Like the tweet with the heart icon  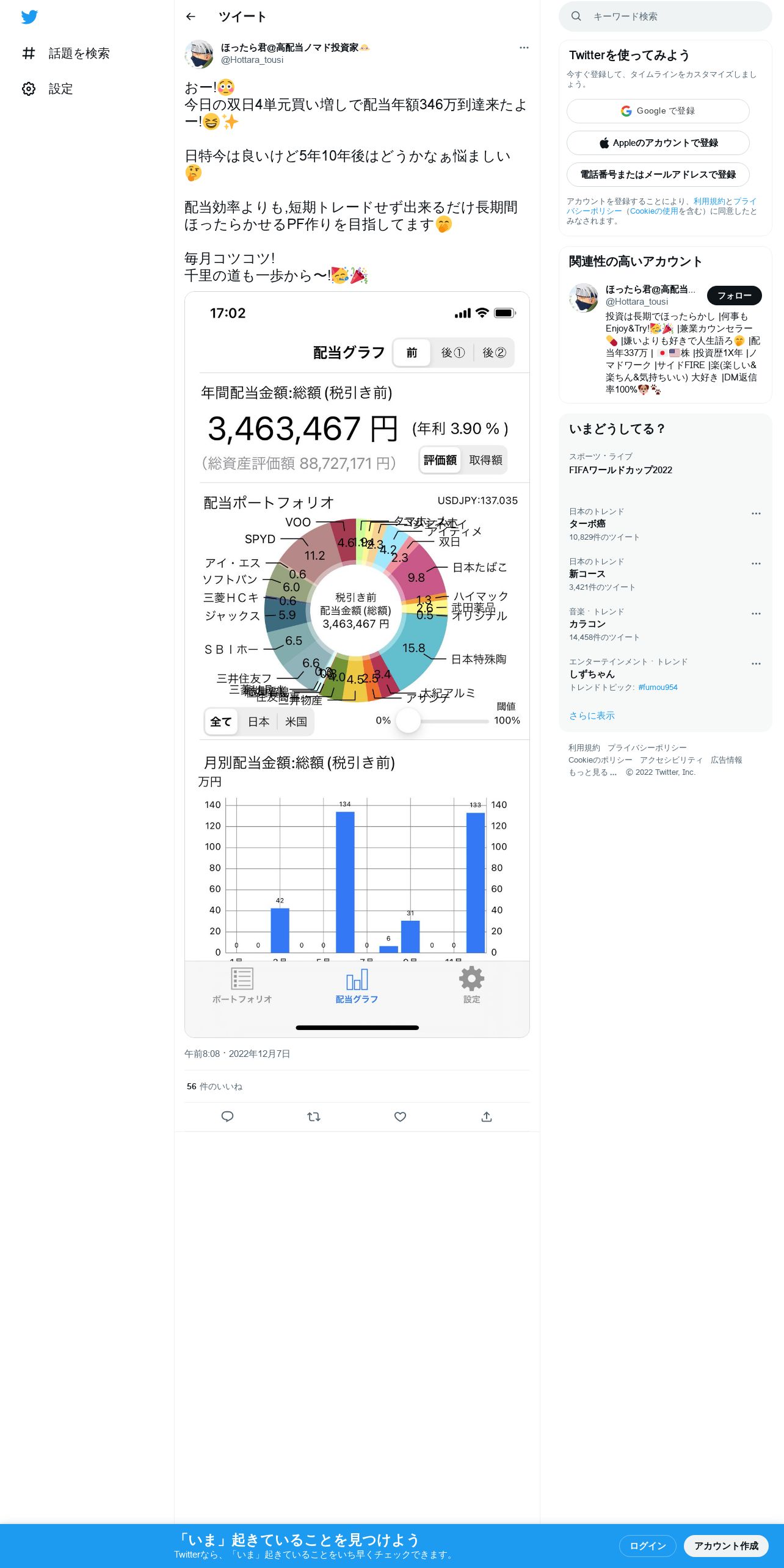(x=401, y=1117)
